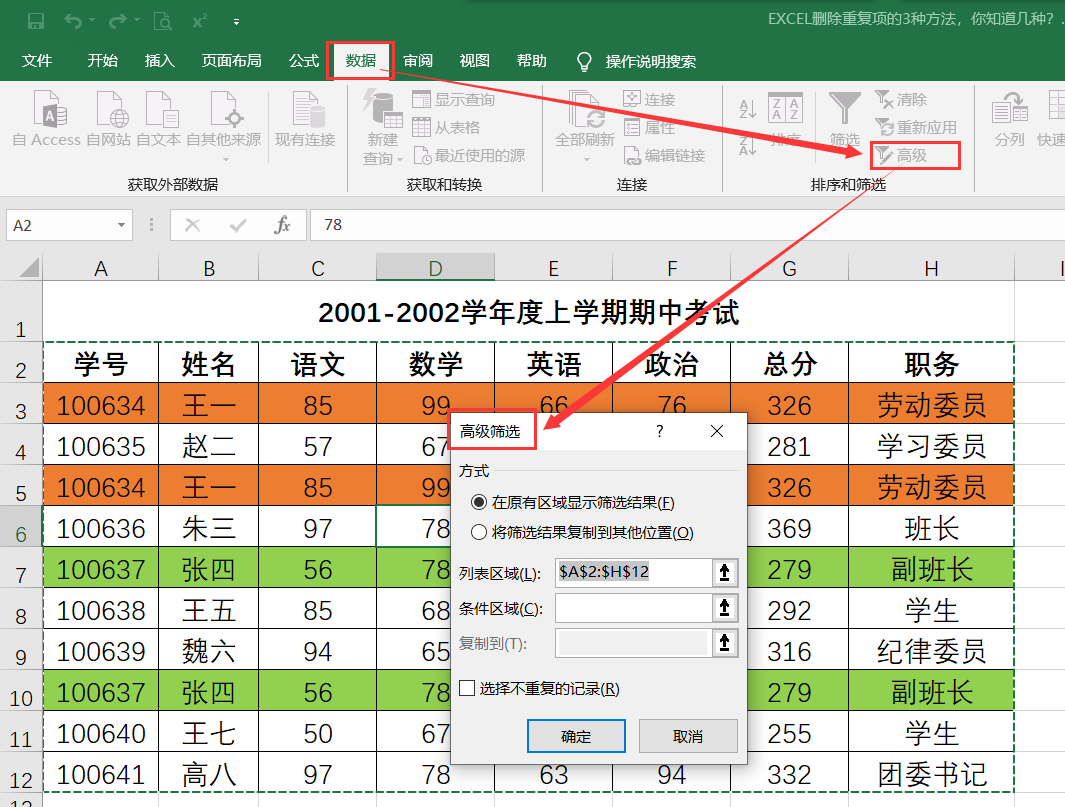Sort descending with Z-A icon
Screen dimensions: 1065x807
[x=748, y=145]
